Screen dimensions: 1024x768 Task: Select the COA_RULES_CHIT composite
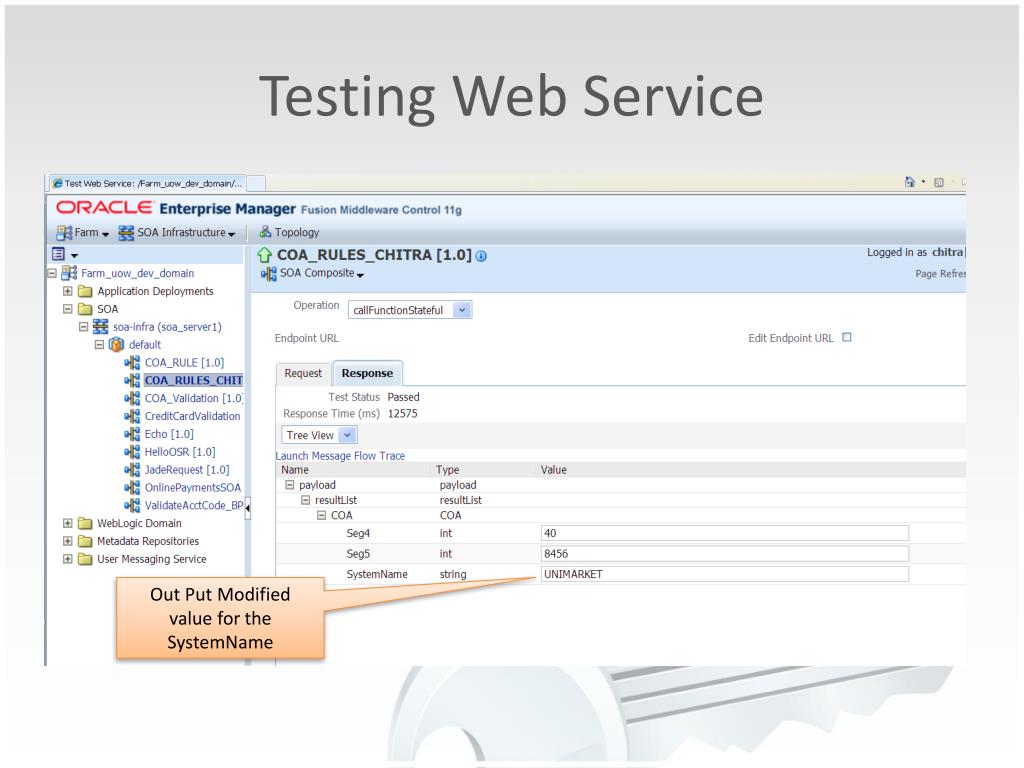point(193,380)
